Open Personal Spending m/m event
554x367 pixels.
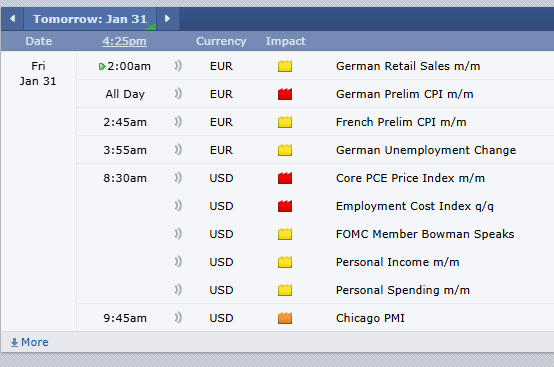pyautogui.click(x=403, y=290)
